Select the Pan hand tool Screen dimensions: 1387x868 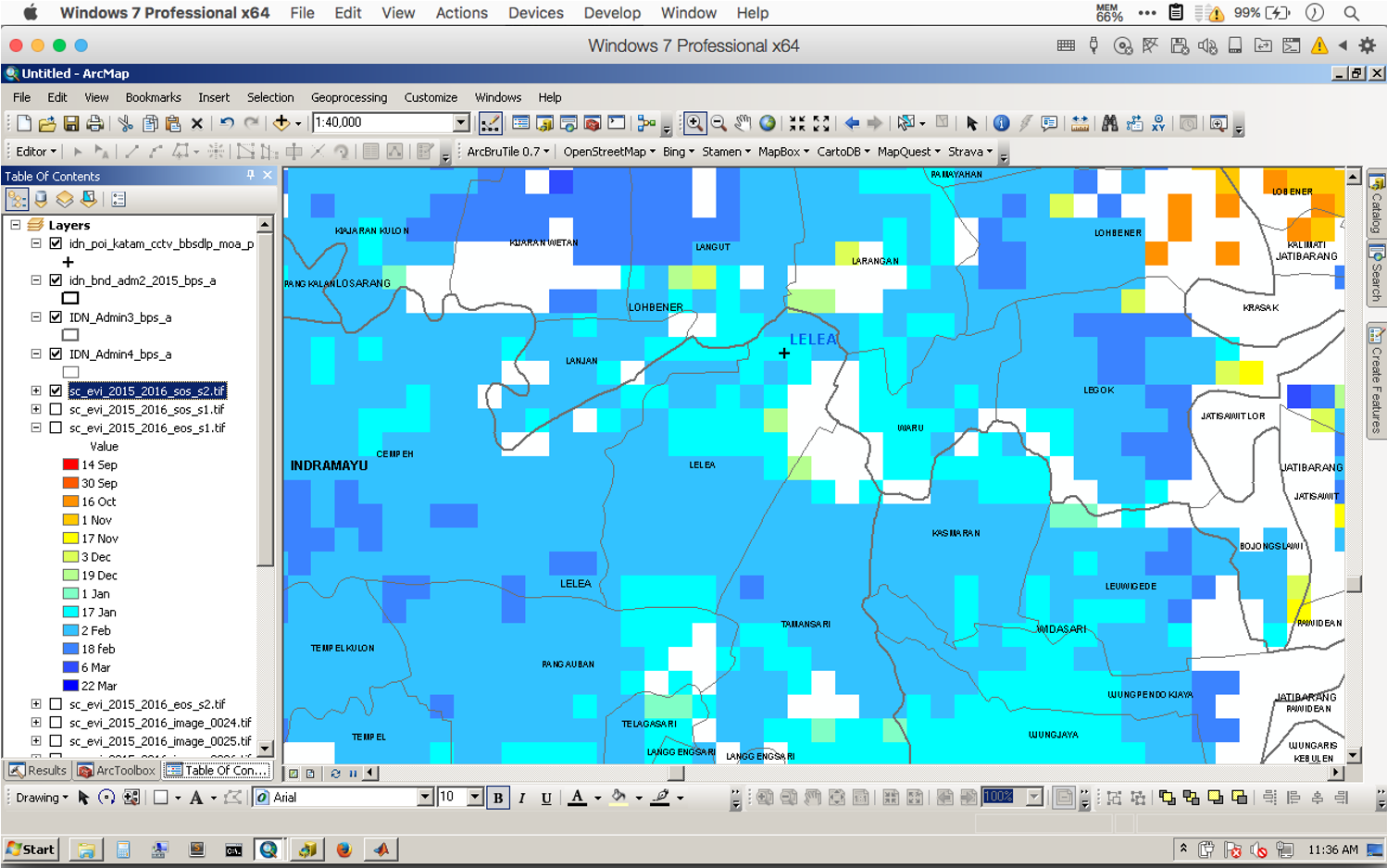pyautogui.click(x=743, y=123)
